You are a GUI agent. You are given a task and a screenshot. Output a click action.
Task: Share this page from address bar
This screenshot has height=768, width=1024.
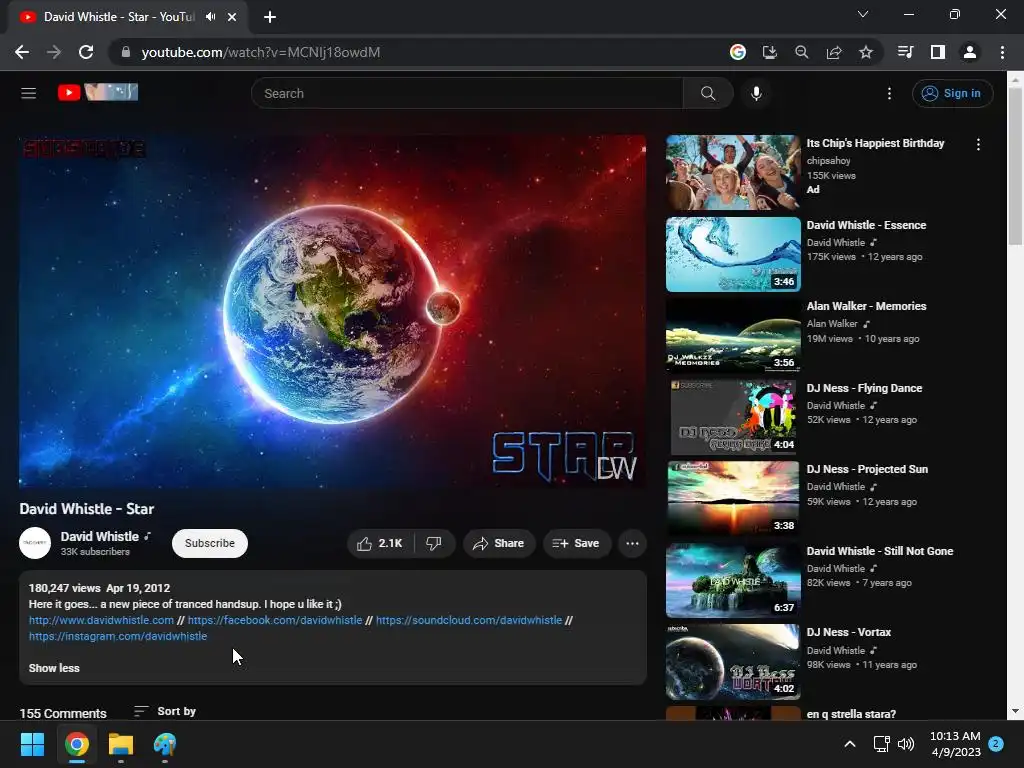coord(834,52)
